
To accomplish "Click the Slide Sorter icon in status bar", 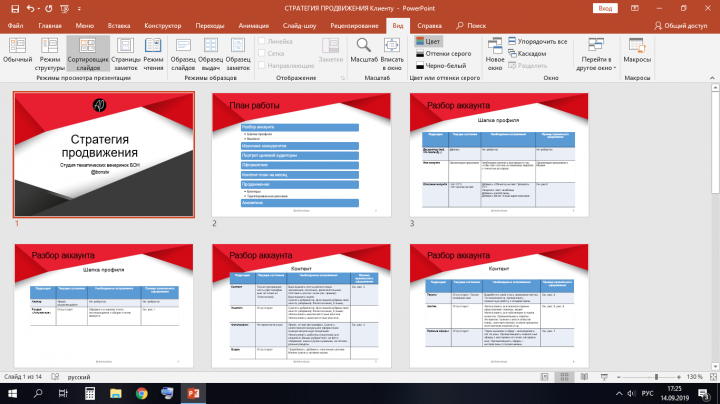I will pos(564,377).
